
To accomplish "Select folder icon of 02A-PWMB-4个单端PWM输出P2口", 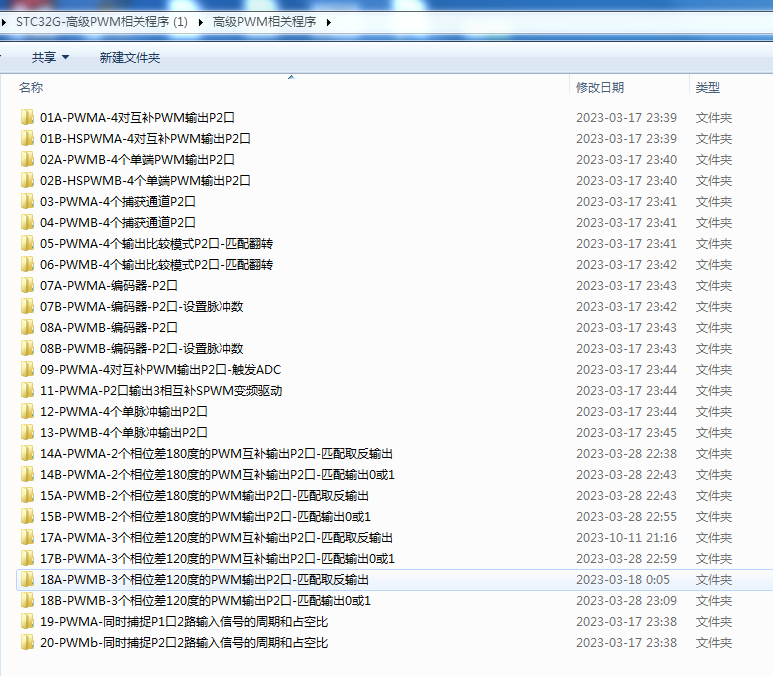I will 28,160.
